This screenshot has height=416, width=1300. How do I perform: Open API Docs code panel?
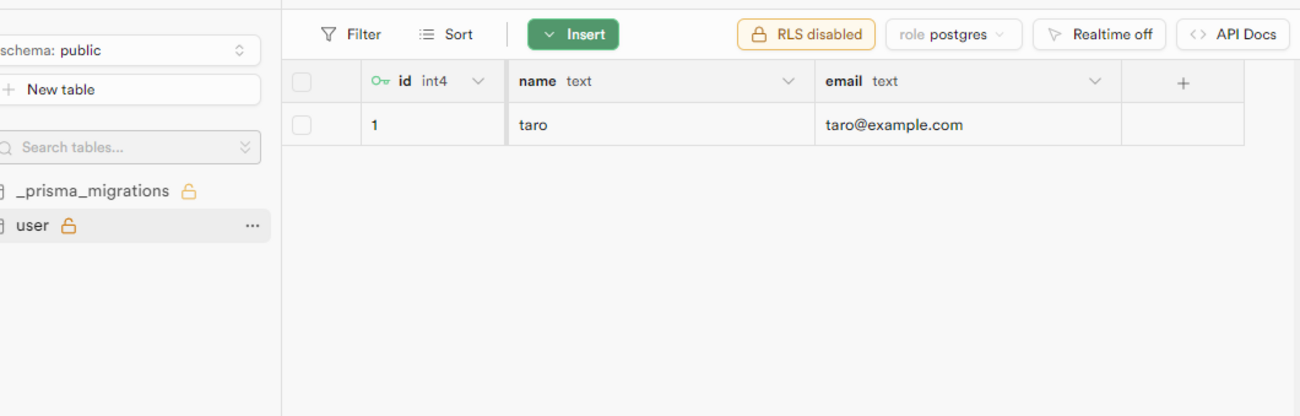point(1232,35)
